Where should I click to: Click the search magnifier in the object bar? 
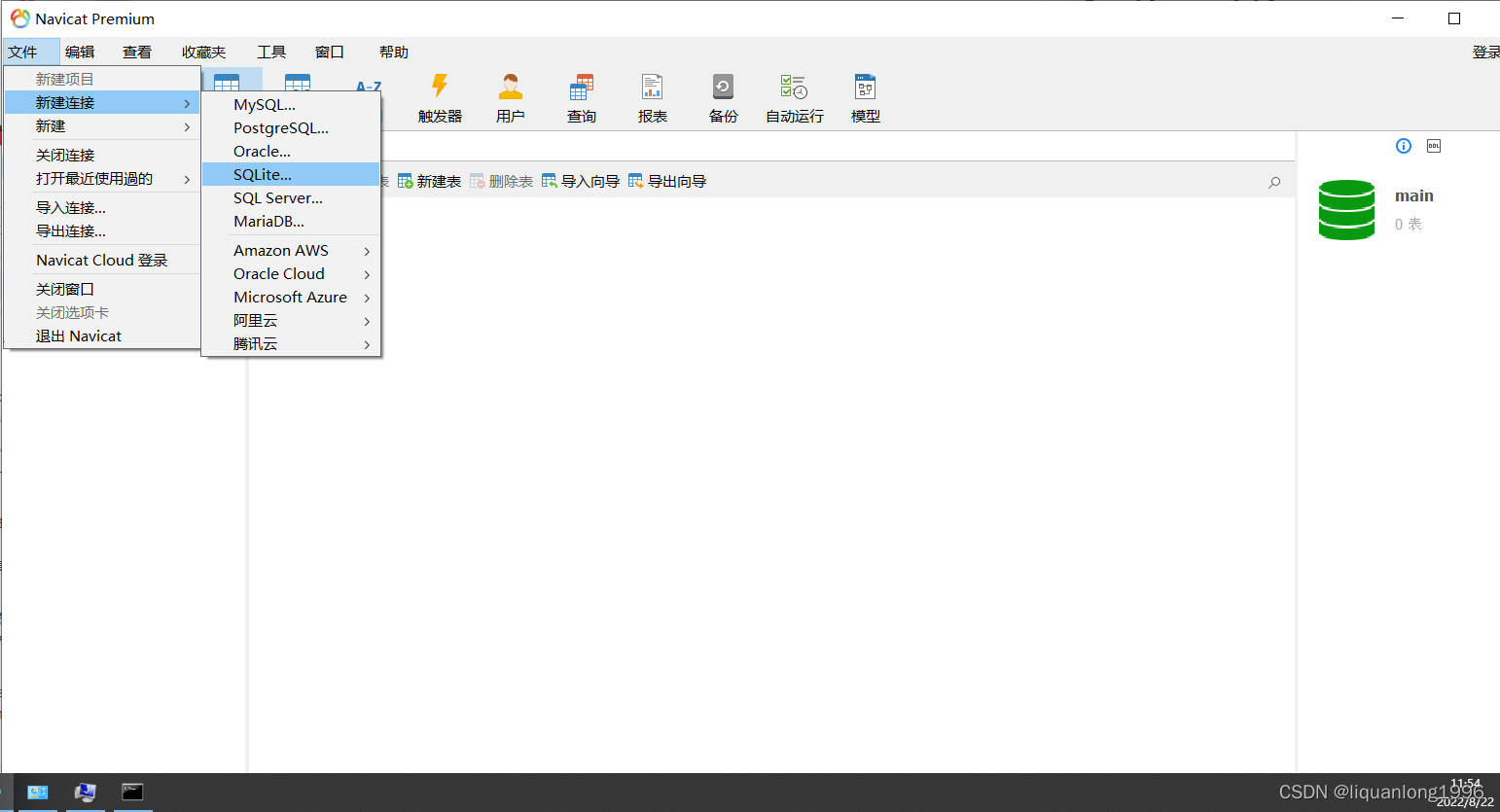(1273, 181)
